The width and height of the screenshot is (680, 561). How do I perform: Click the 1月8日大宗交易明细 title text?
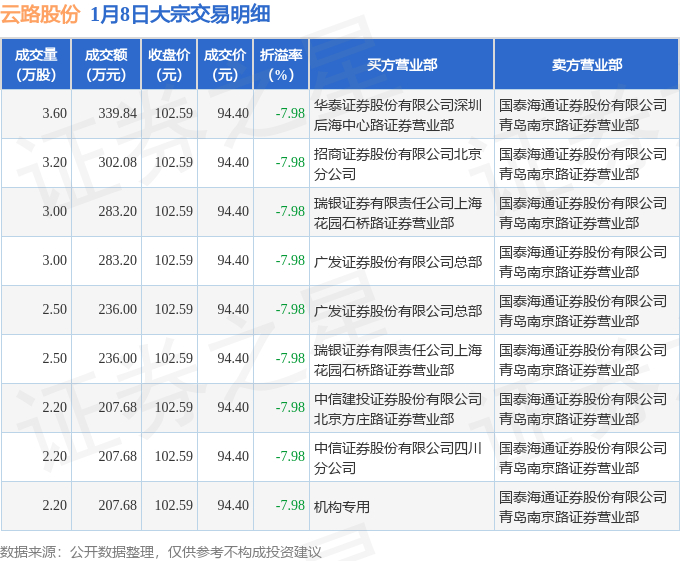(x=180, y=14)
